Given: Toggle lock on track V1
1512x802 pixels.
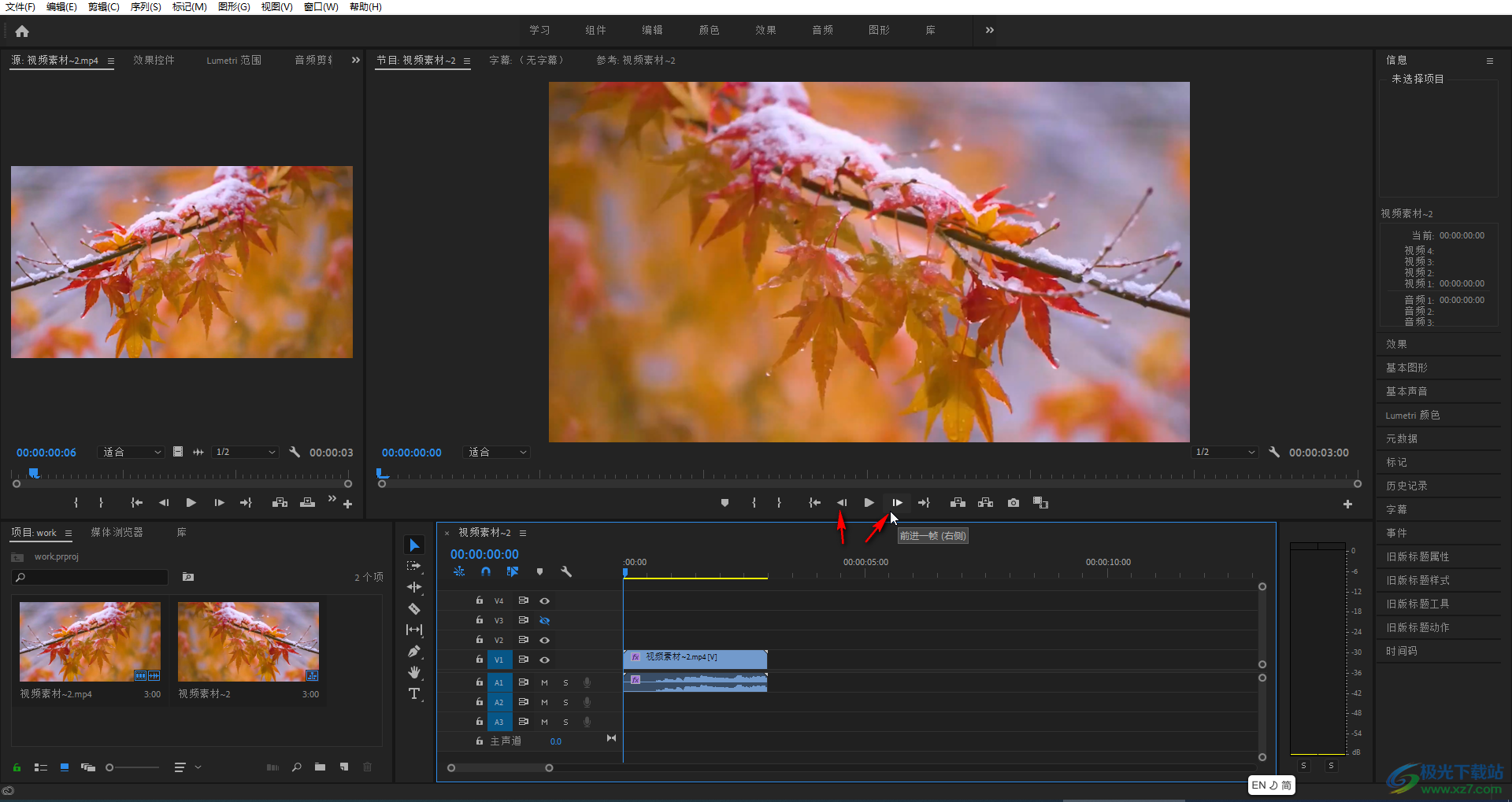Looking at the screenshot, I should (479, 660).
